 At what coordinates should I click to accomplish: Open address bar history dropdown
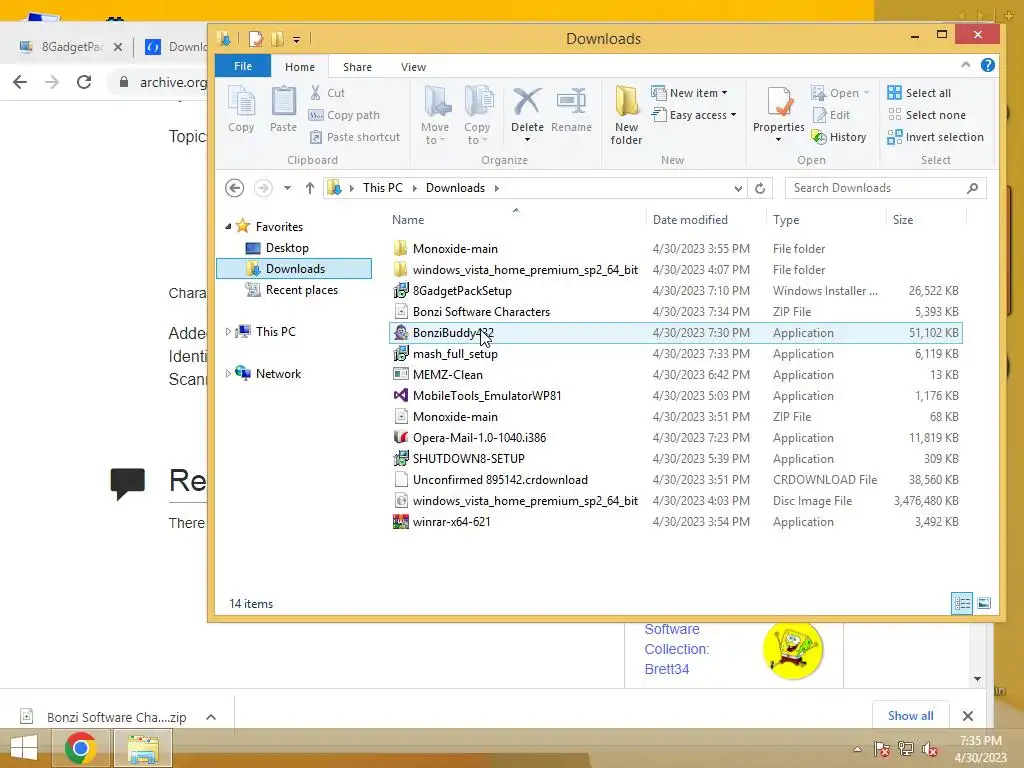[x=738, y=188]
